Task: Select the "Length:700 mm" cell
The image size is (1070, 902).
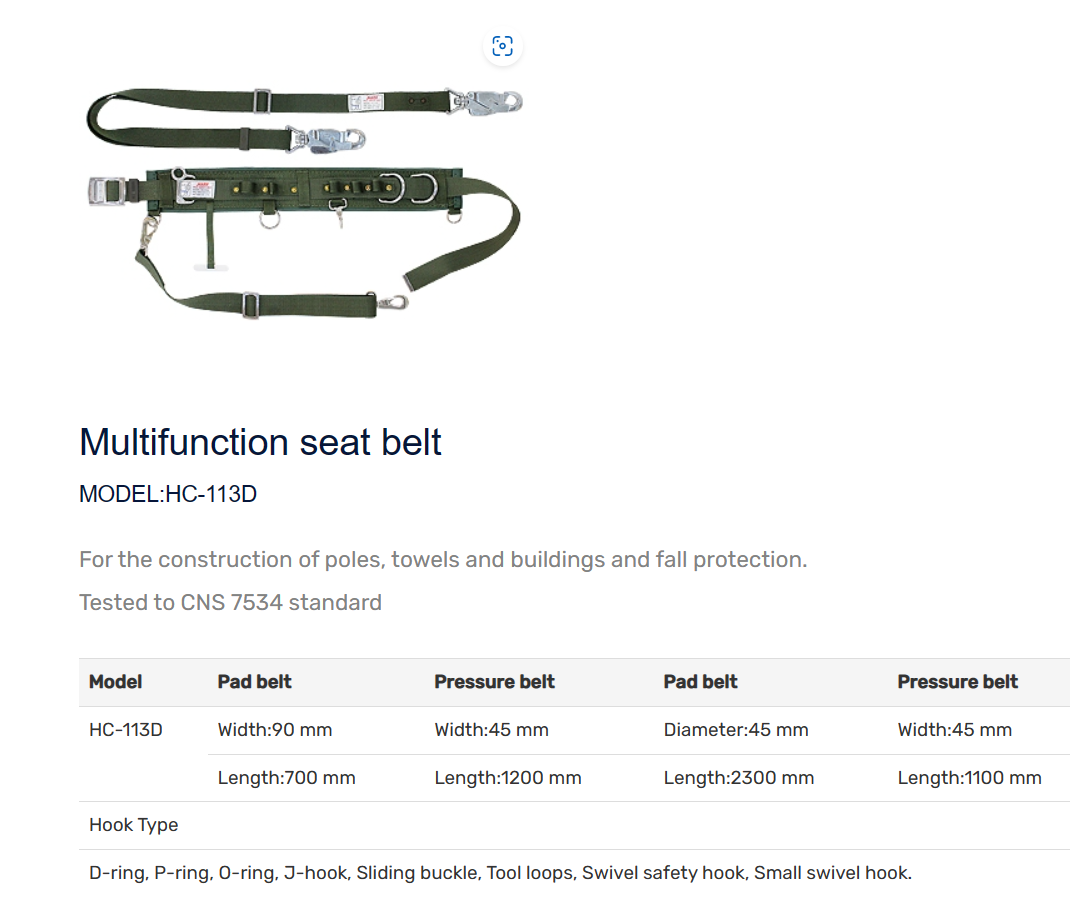Action: tap(287, 778)
